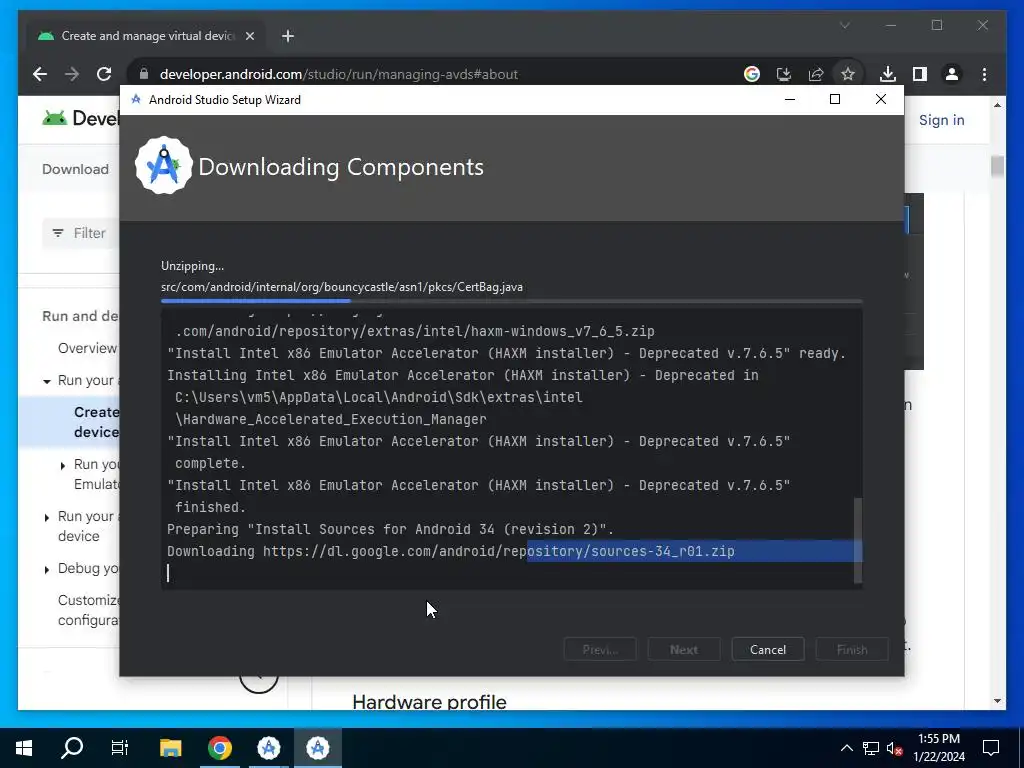Click the active Android Studio taskbar icon

pos(317,748)
